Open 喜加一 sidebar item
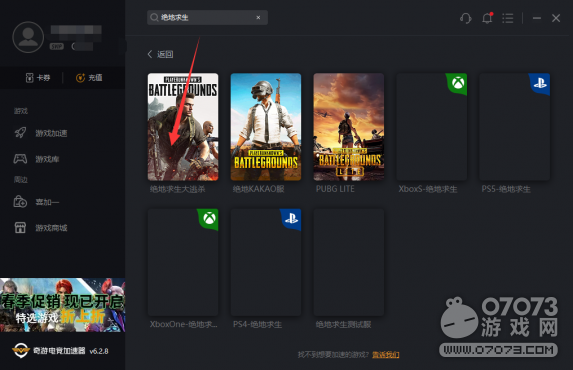Image resolution: width=573 pixels, height=370 pixels. (36, 202)
